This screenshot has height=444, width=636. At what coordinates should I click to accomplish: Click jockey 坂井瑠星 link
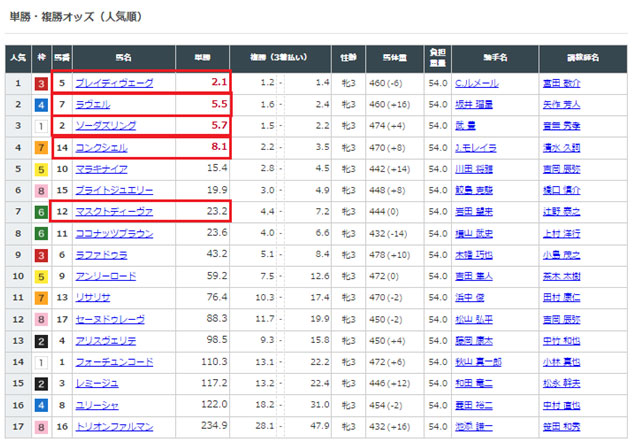coord(474,104)
